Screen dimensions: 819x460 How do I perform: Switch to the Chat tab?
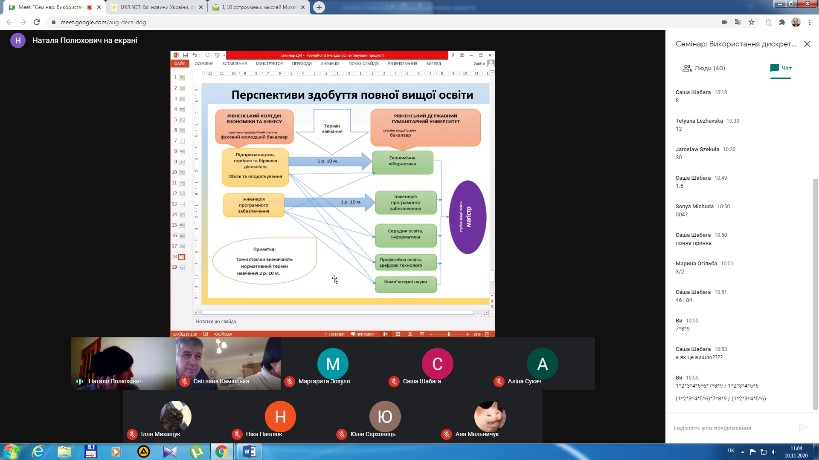point(780,68)
